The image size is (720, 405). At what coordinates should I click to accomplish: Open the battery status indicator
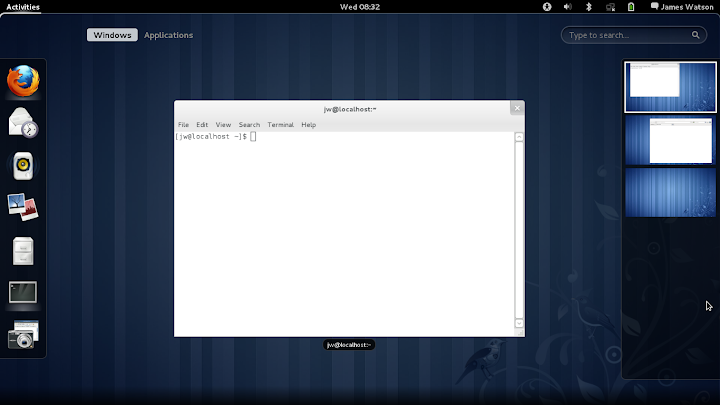pos(631,7)
